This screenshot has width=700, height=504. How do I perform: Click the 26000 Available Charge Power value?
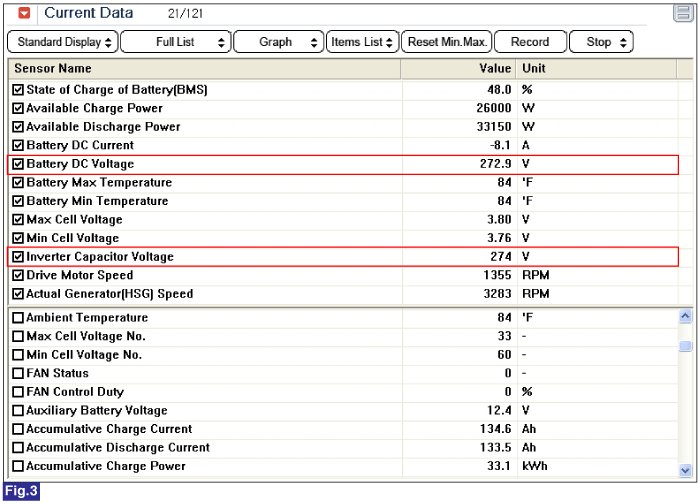point(494,108)
